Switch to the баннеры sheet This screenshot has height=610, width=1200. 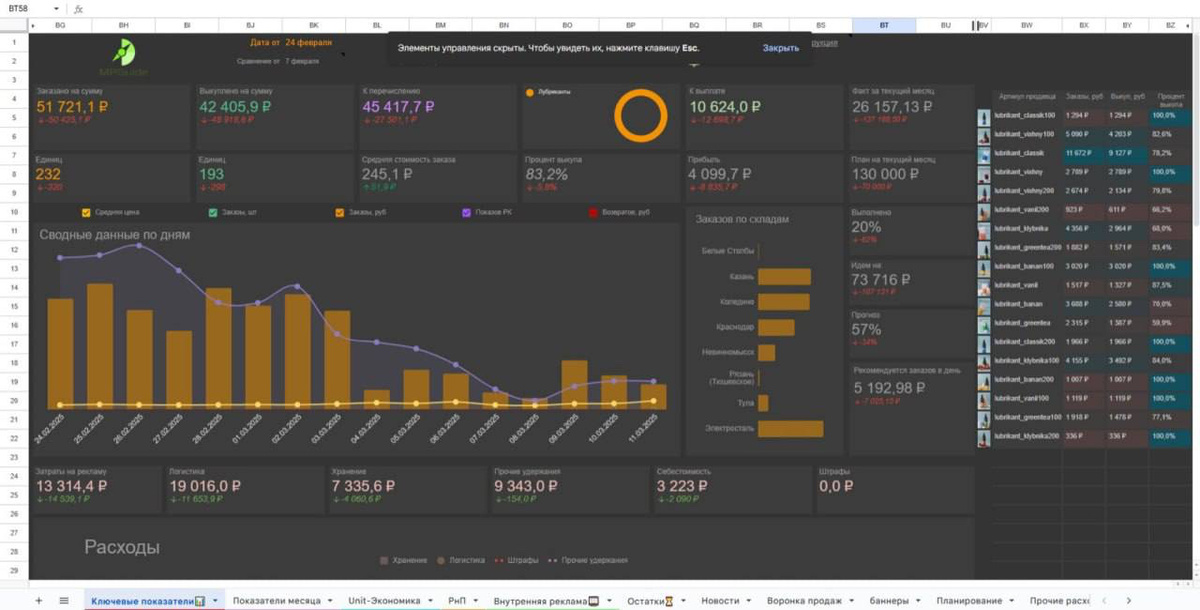[x=889, y=601]
